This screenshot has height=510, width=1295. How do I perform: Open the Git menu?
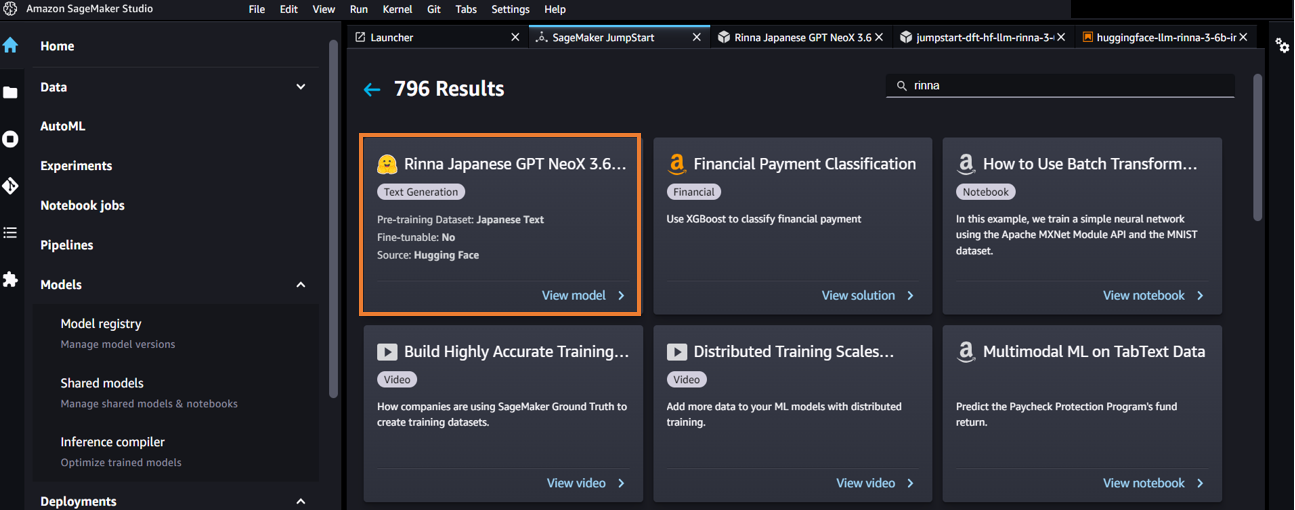pyautogui.click(x=434, y=9)
